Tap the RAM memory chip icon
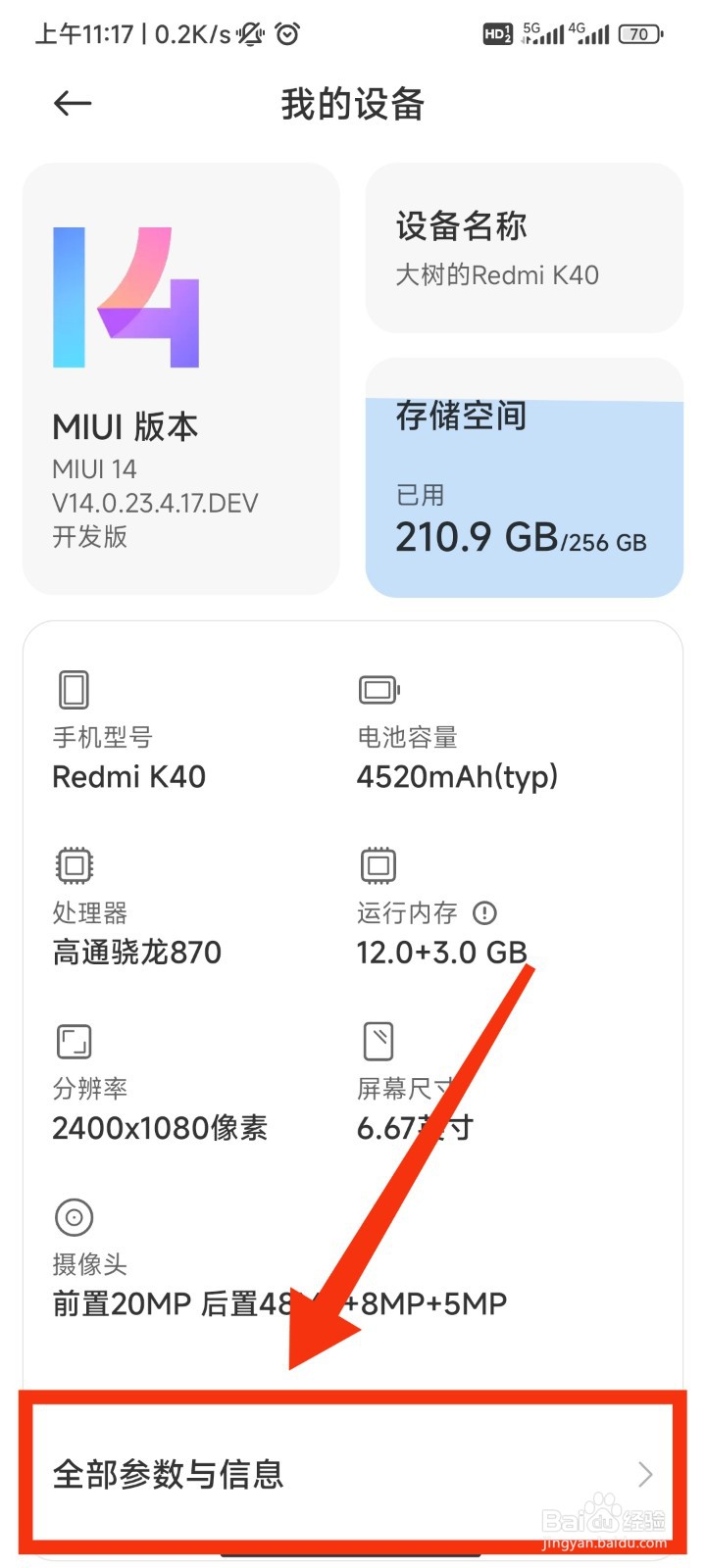The height and width of the screenshot is (1568, 706). 378,865
